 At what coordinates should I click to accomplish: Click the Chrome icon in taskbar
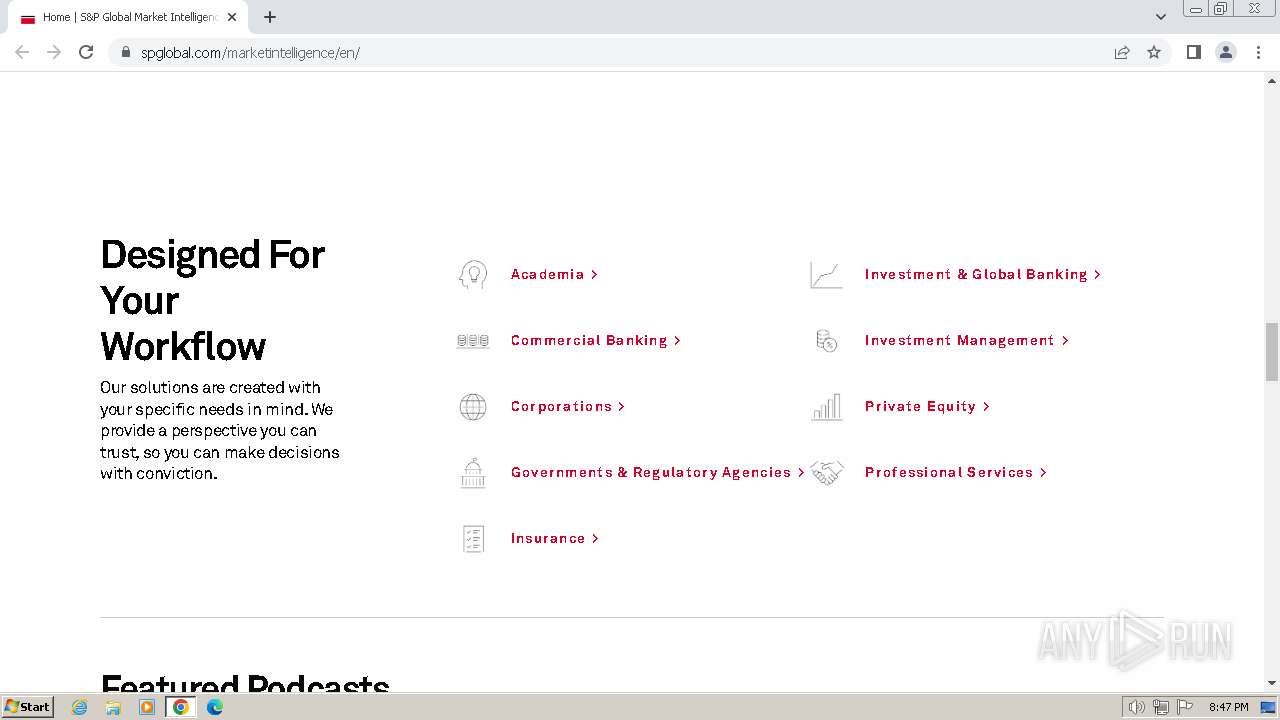(x=181, y=707)
